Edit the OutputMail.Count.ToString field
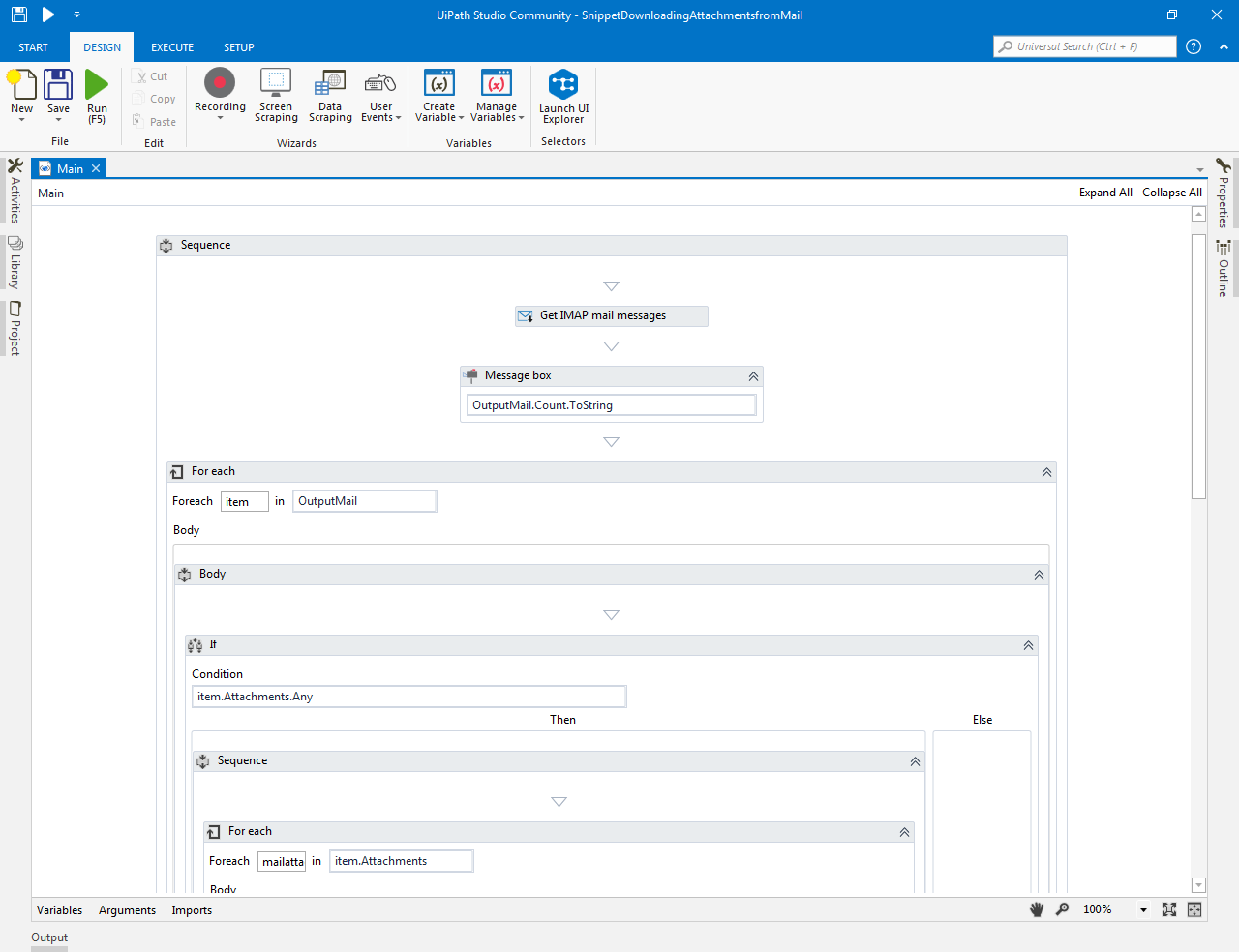 (x=611, y=405)
